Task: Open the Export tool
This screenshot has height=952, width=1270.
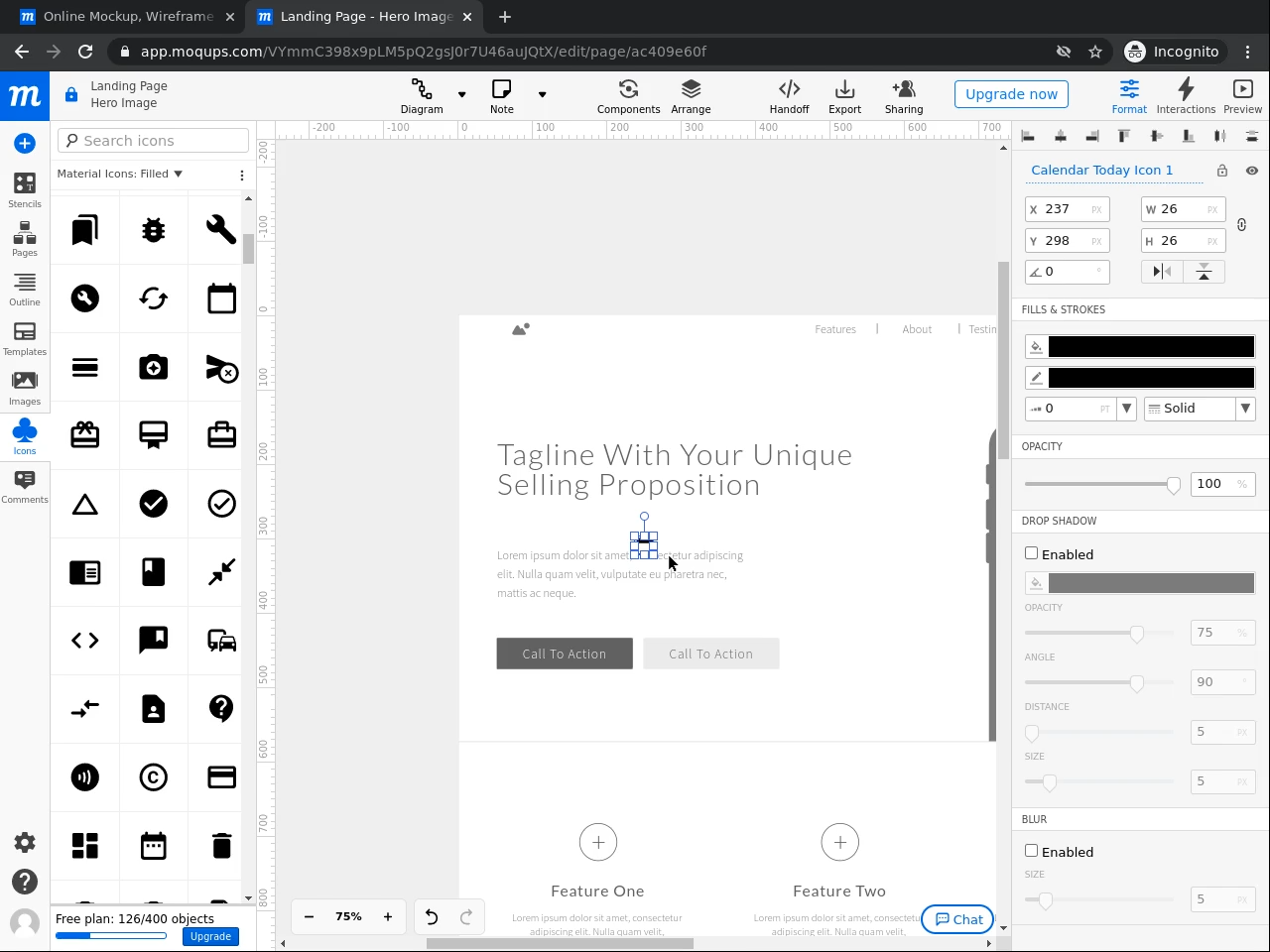Action: [x=844, y=96]
